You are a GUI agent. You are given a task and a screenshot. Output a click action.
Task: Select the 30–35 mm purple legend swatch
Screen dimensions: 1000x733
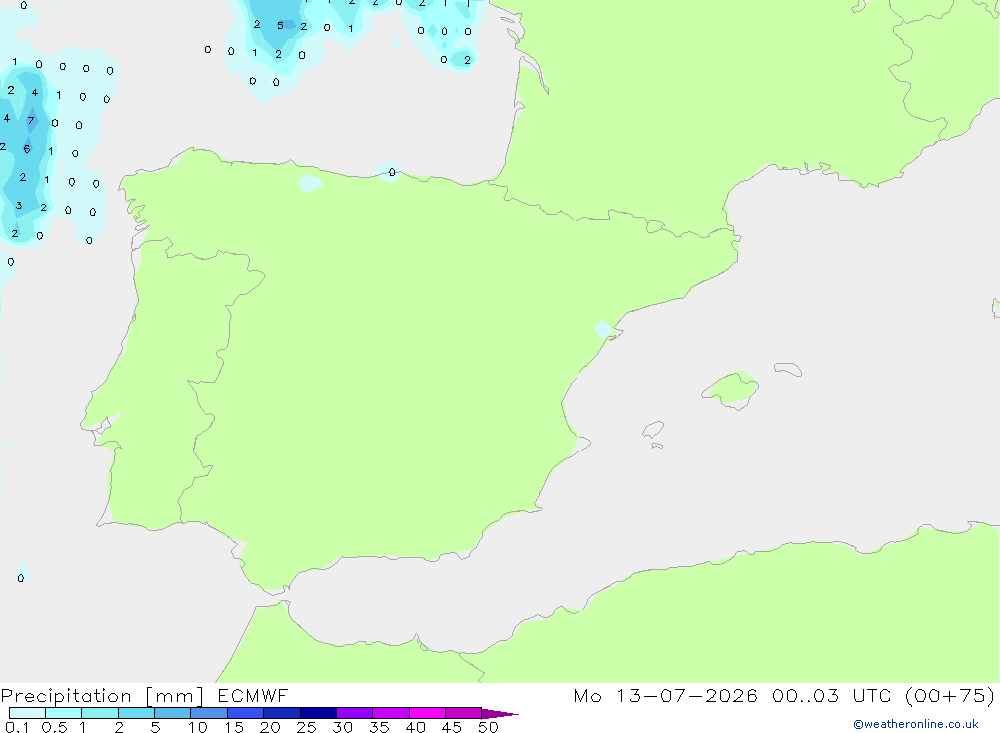355,713
